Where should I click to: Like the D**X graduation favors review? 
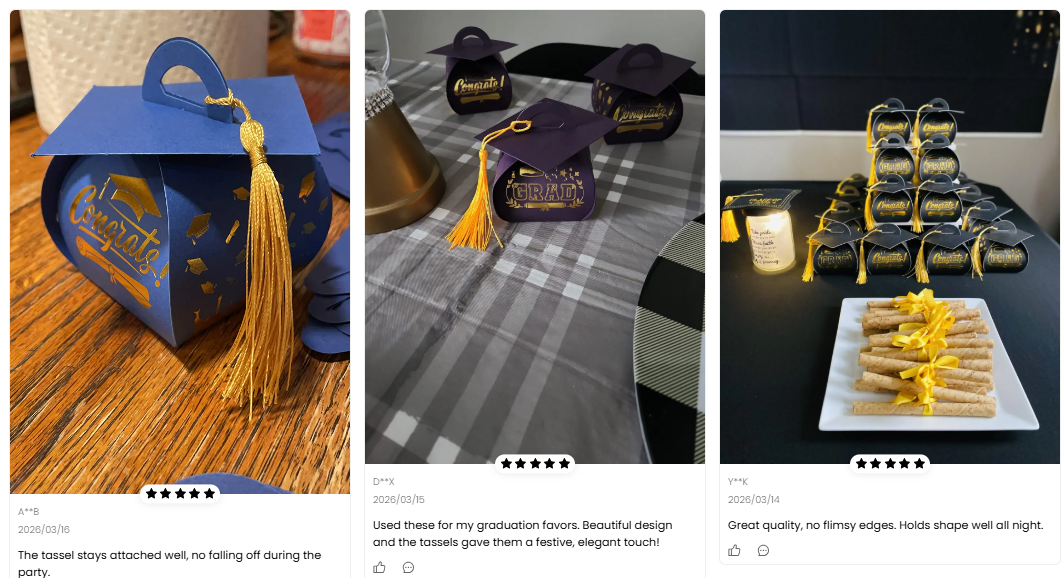(x=379, y=567)
